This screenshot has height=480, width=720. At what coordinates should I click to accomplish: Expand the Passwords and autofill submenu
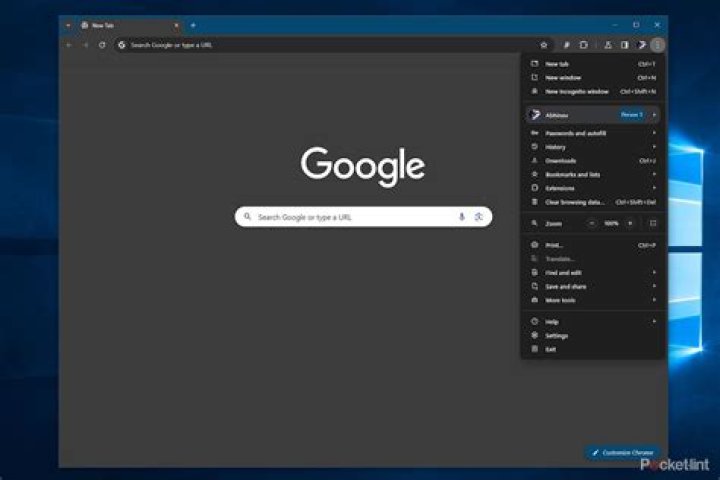point(593,133)
